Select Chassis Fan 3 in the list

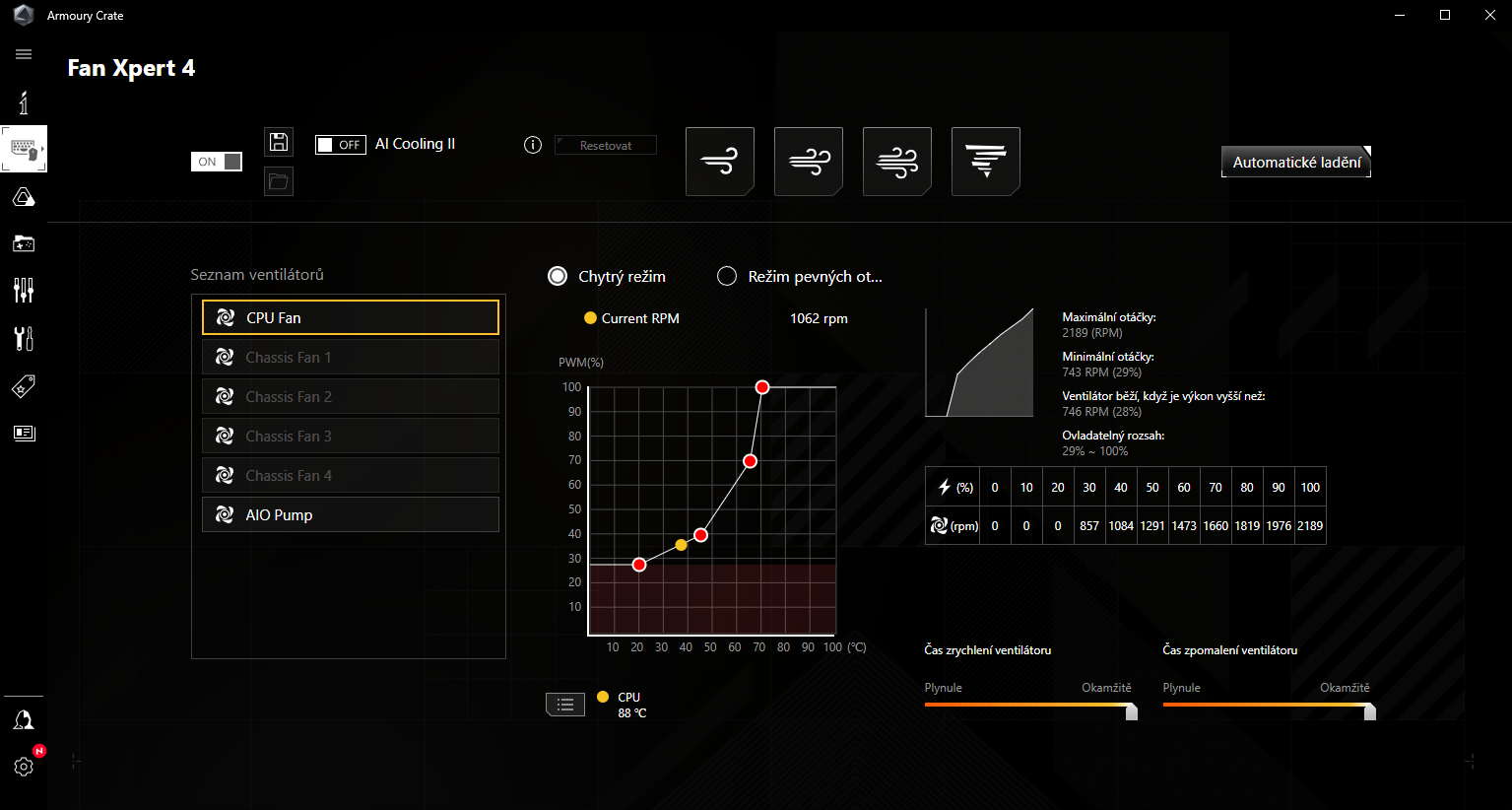pyautogui.click(x=351, y=436)
